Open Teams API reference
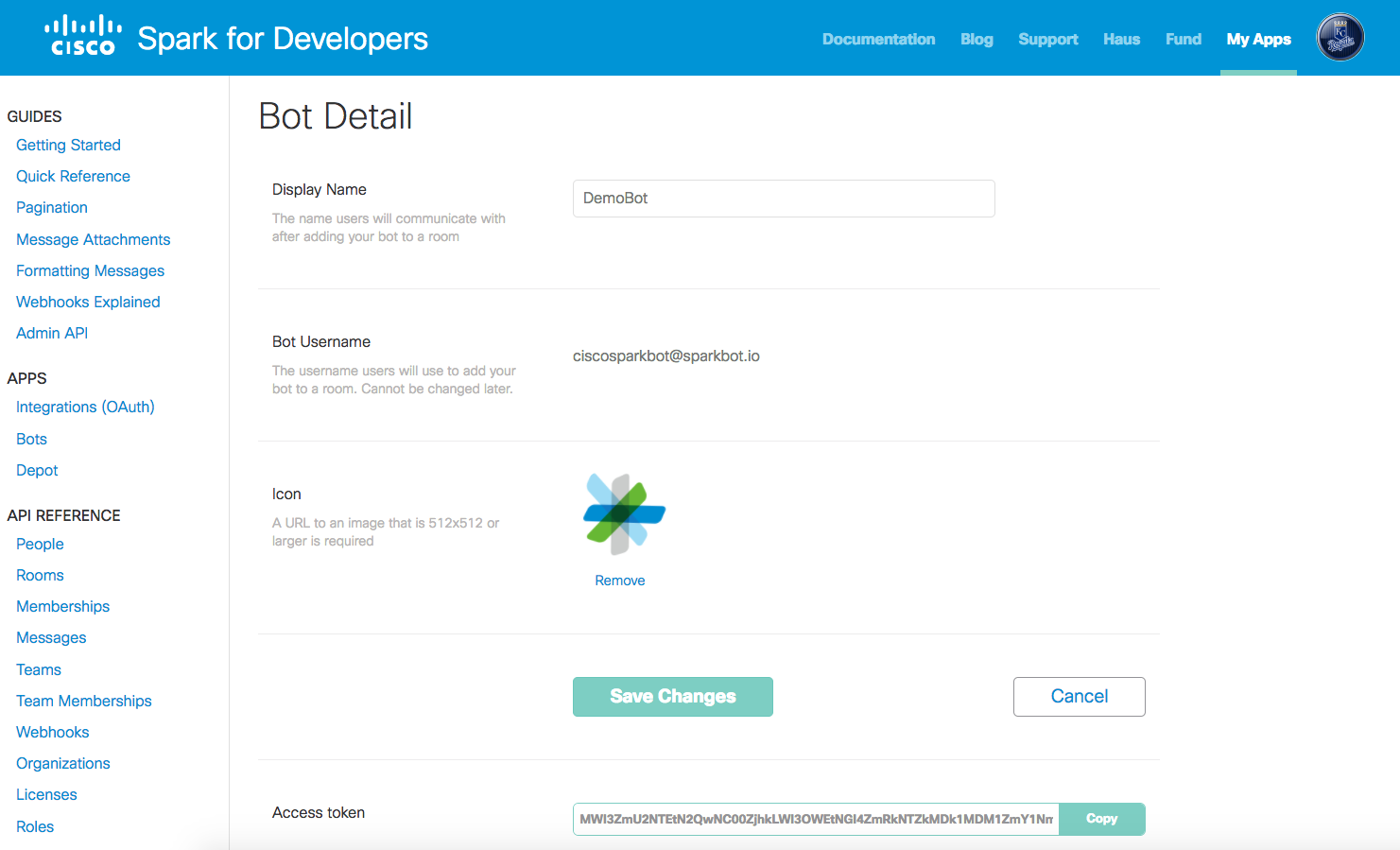1400x850 pixels. click(39, 669)
